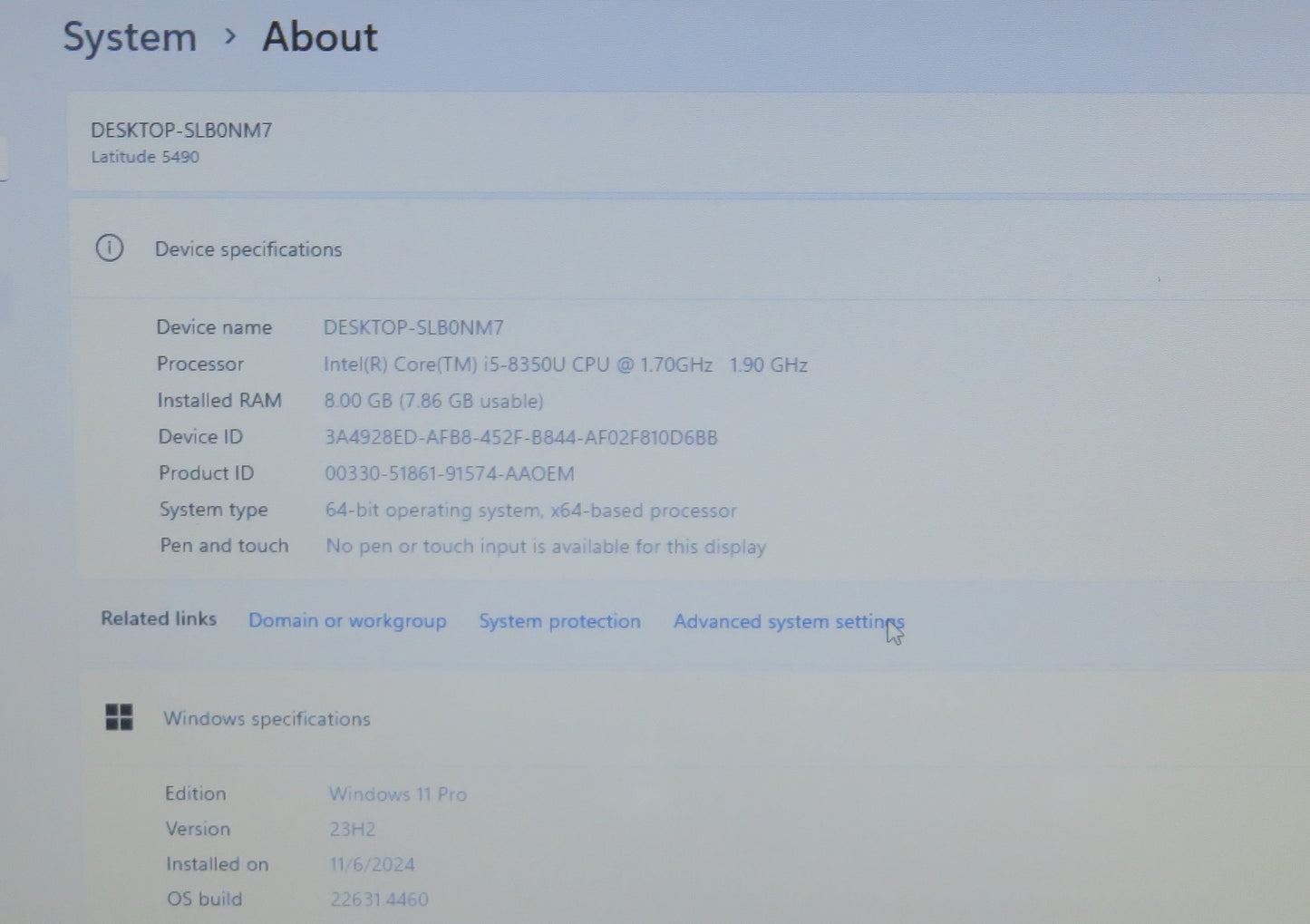Click the About page heading

click(320, 37)
